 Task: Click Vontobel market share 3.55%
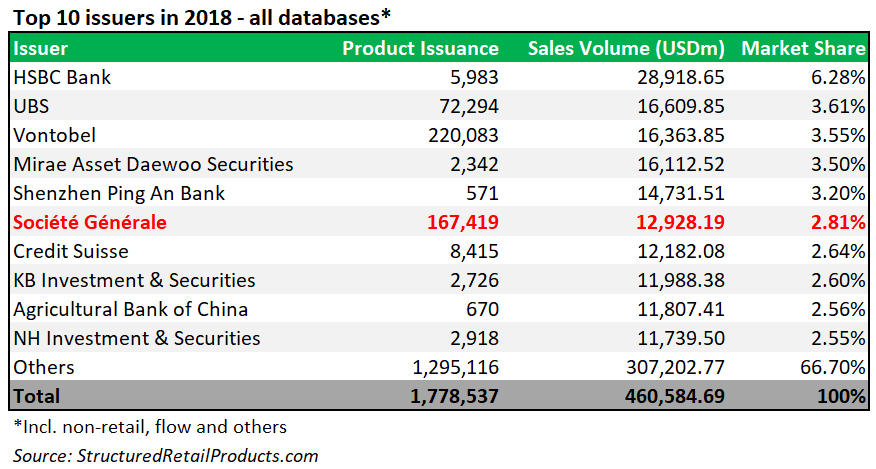click(x=838, y=135)
